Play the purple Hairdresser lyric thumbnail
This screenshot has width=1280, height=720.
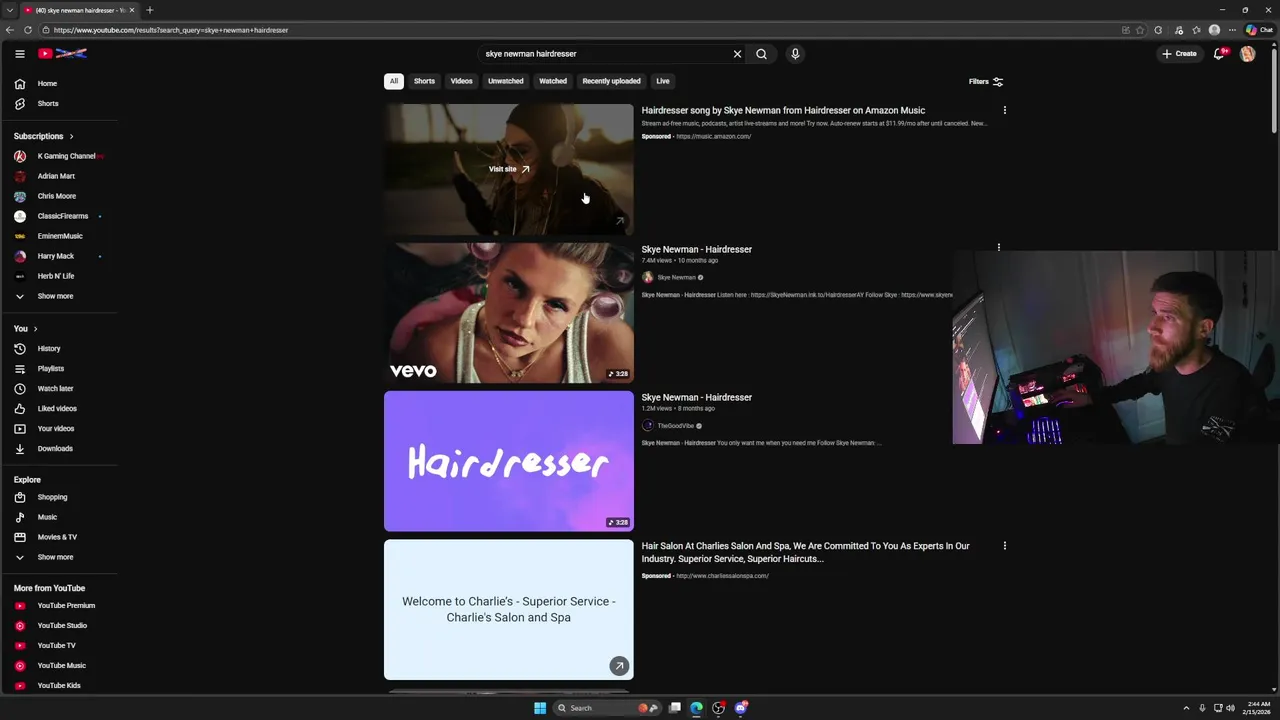click(509, 461)
